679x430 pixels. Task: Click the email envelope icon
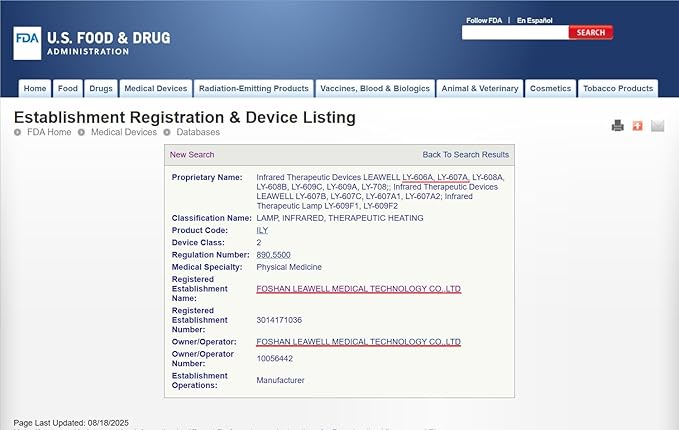coord(657,126)
